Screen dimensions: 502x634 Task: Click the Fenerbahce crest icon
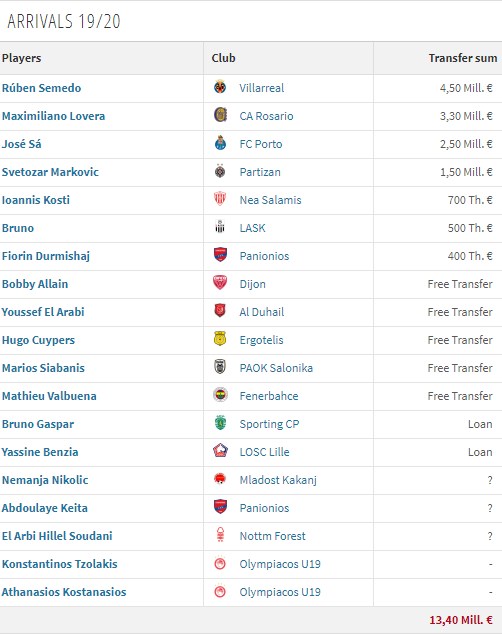[x=220, y=395]
